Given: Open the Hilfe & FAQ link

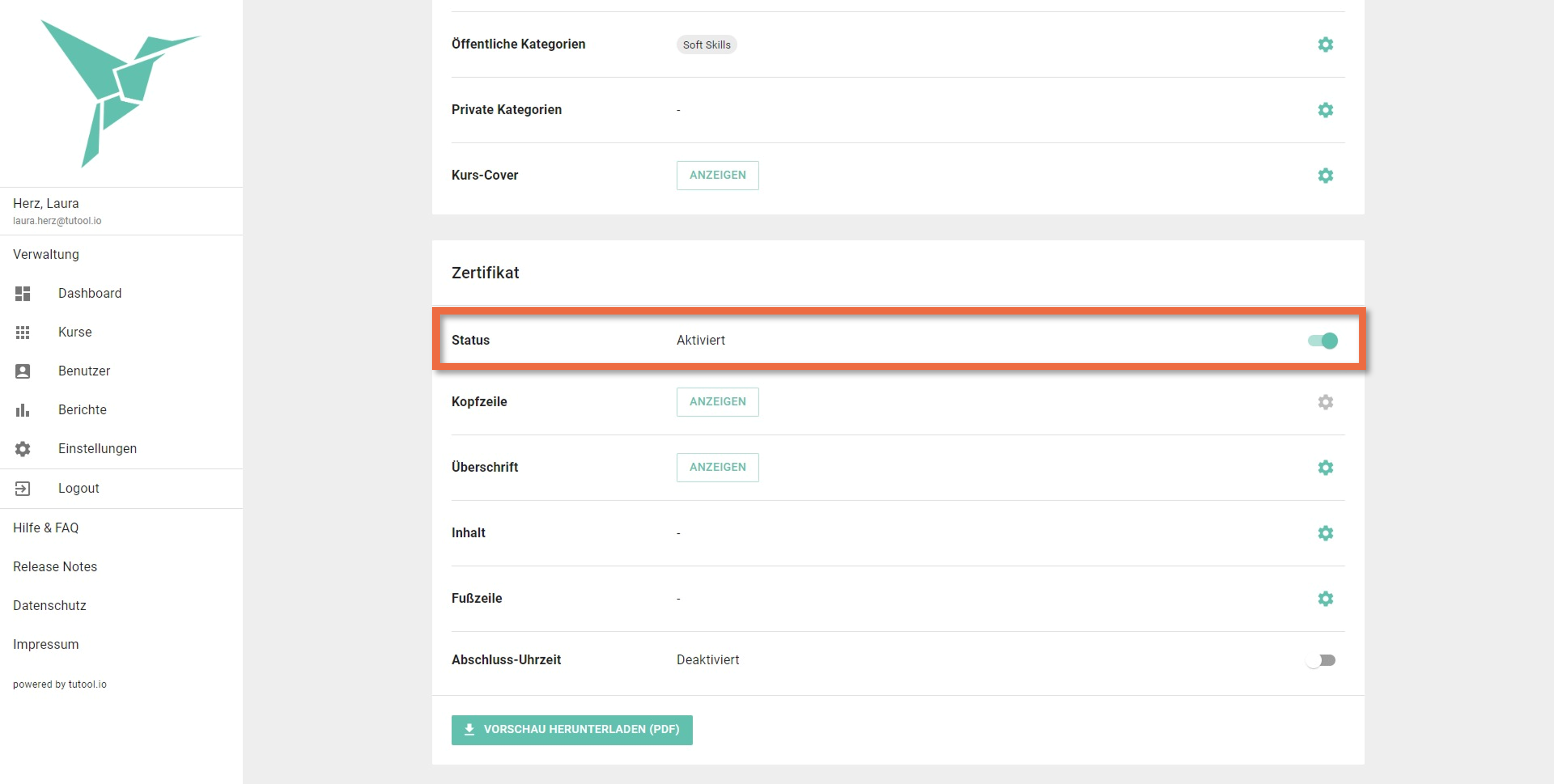Looking at the screenshot, I should click(x=46, y=528).
